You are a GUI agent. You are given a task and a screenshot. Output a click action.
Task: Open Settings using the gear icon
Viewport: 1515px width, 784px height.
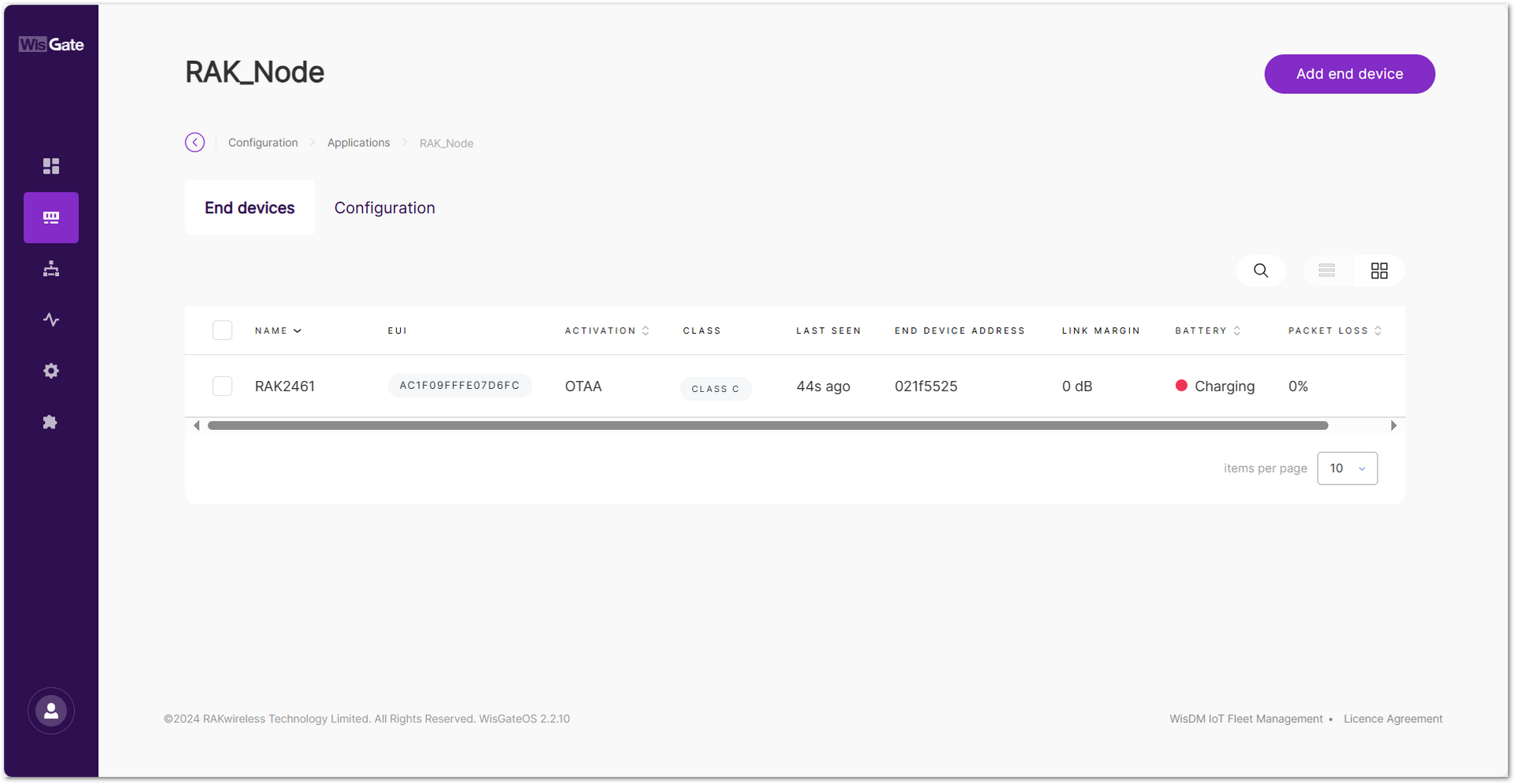point(50,371)
